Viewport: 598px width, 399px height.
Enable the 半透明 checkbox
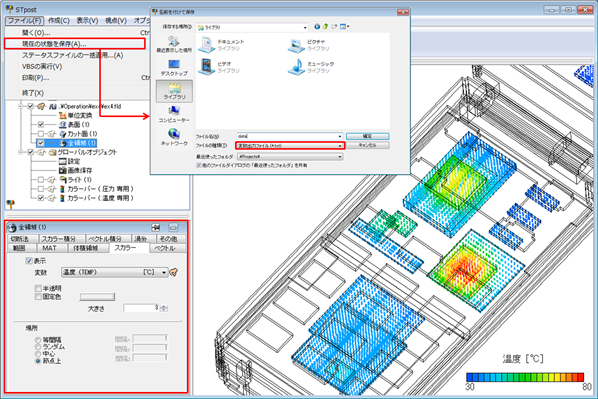(38, 288)
